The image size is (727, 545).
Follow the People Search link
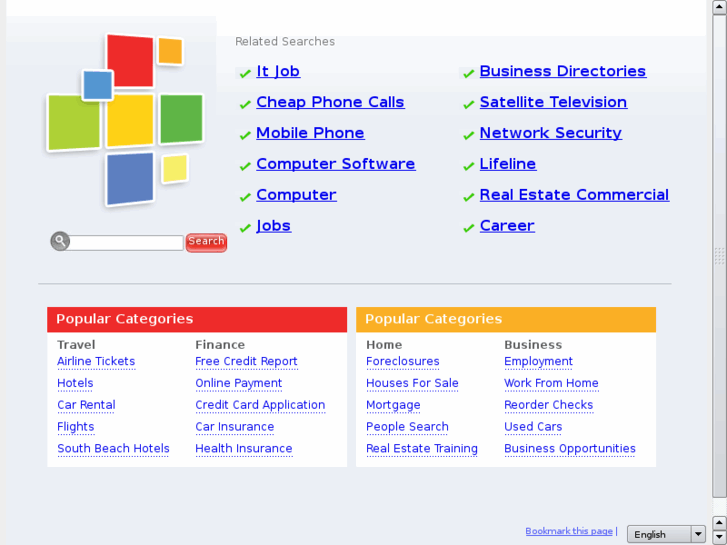pos(408,427)
